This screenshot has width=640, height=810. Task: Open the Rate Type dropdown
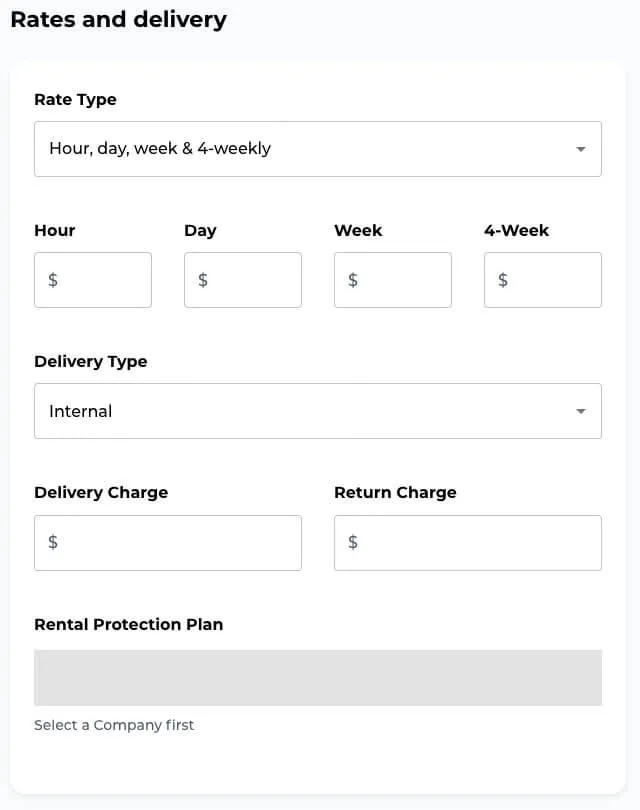pyautogui.click(x=318, y=148)
